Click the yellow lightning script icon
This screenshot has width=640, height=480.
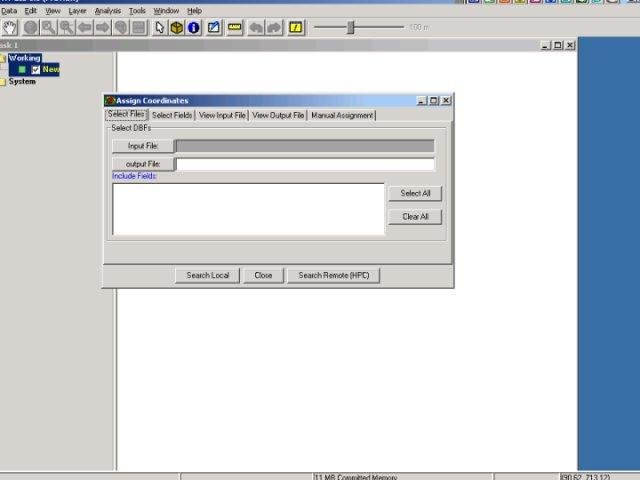pyautogui.click(x=296, y=28)
